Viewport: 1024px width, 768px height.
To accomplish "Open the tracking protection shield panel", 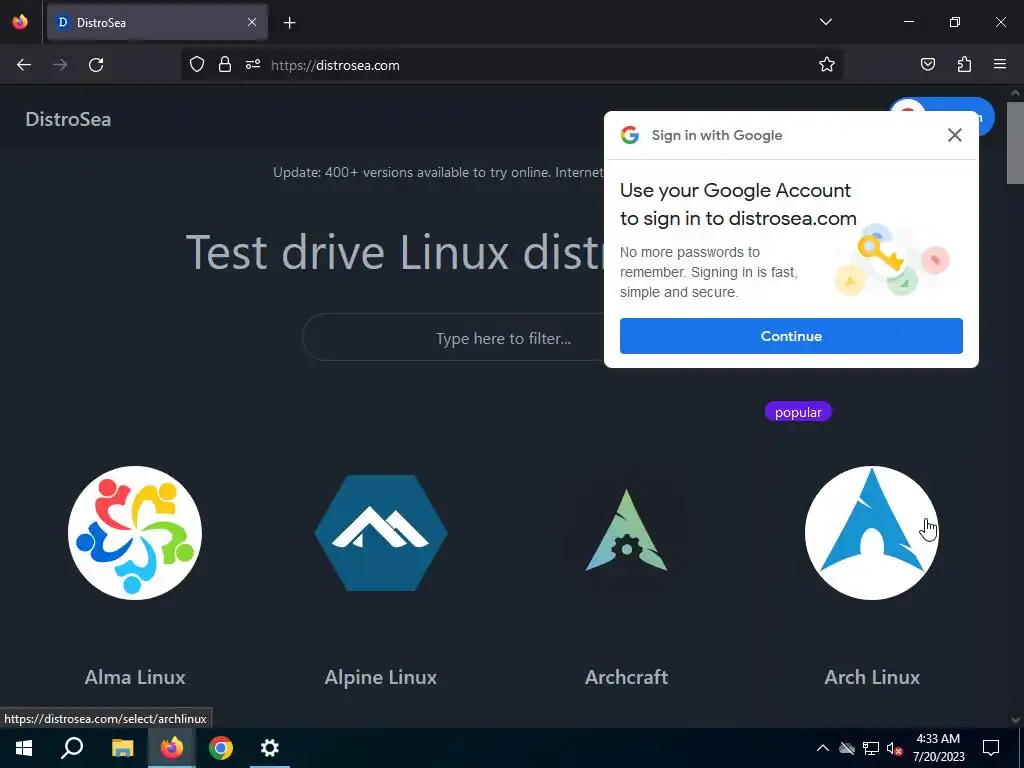I will pos(197,65).
